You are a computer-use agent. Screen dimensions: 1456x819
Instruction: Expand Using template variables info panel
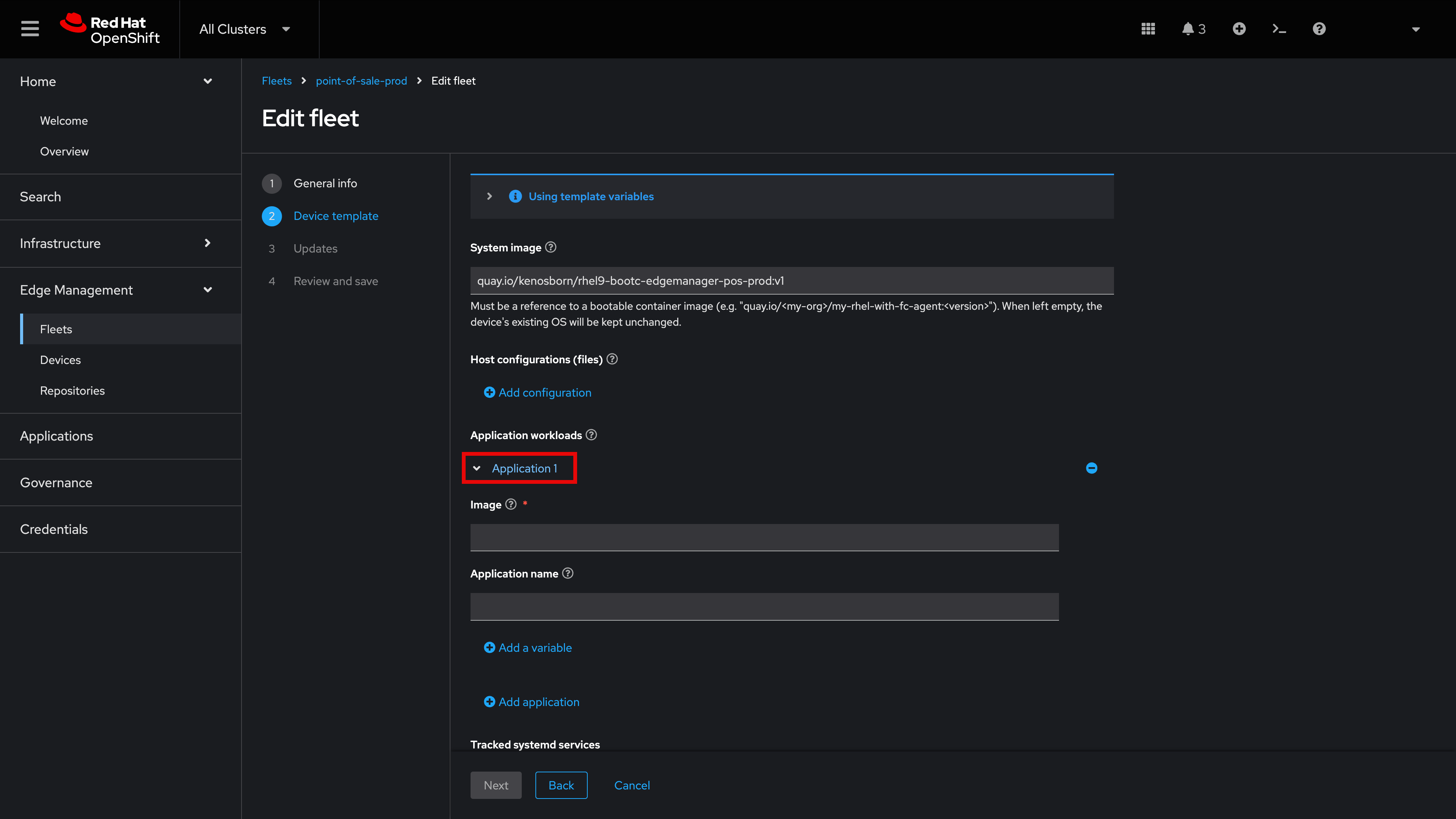pyautogui.click(x=490, y=196)
